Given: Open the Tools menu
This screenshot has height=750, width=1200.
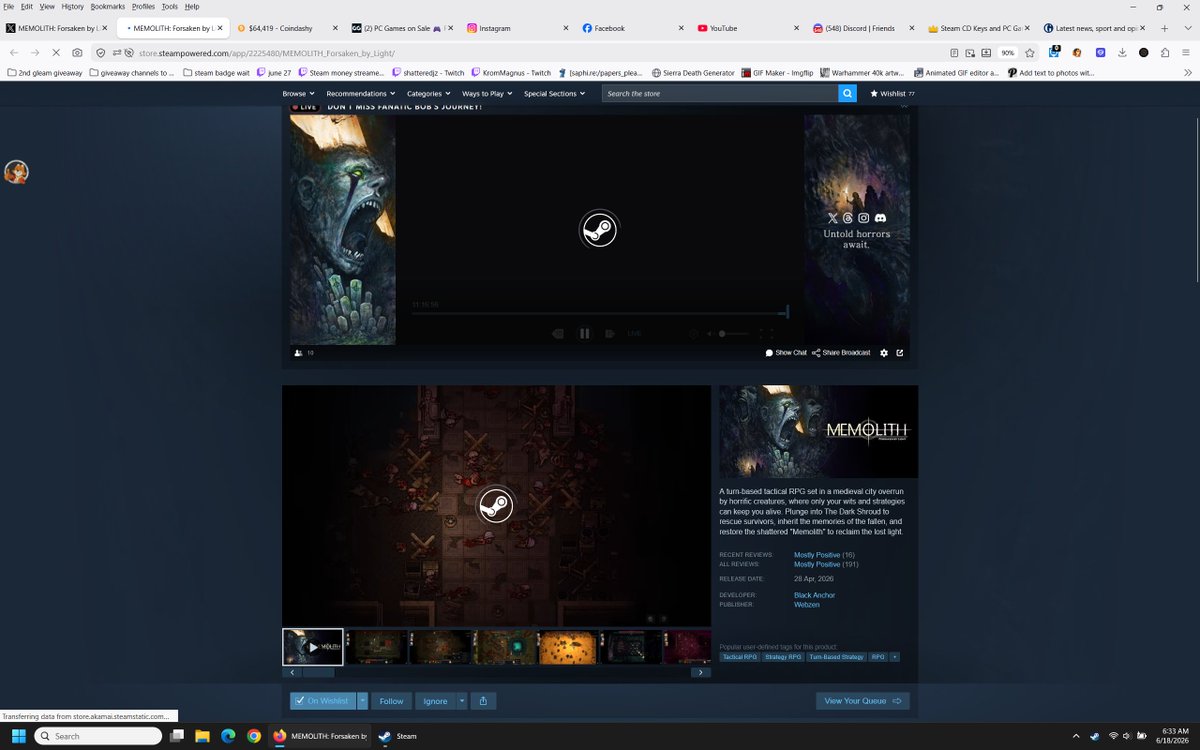Looking at the screenshot, I should [x=169, y=6].
